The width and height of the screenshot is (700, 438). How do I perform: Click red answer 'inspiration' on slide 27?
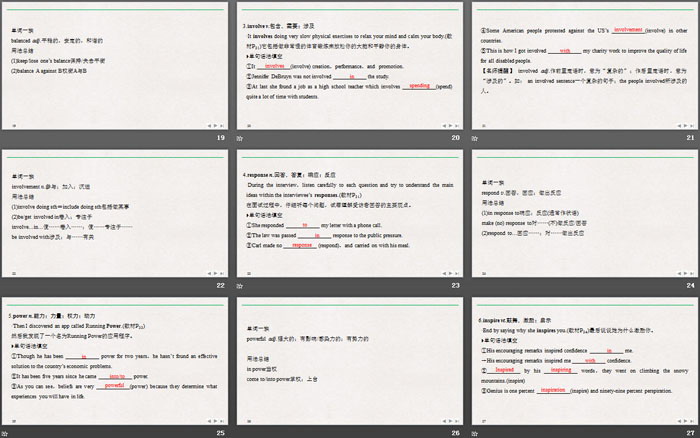tap(553, 390)
